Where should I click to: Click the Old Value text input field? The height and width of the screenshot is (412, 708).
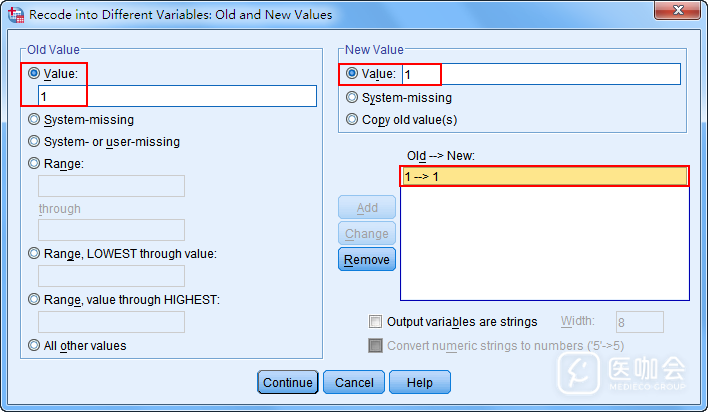[x=176, y=96]
